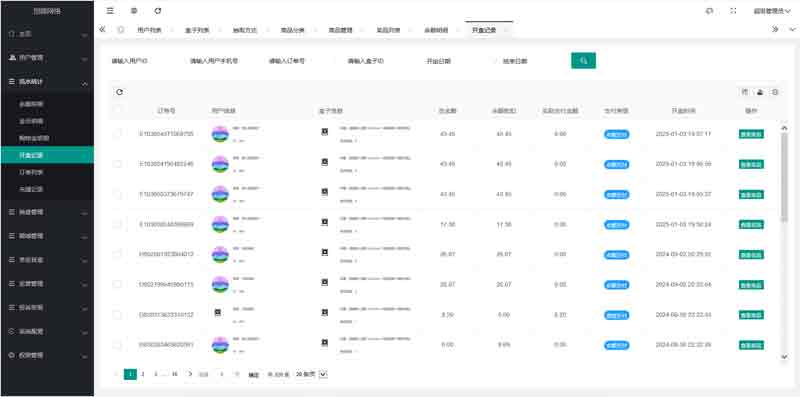Click the green action button in the first row

pyautogui.click(x=751, y=134)
